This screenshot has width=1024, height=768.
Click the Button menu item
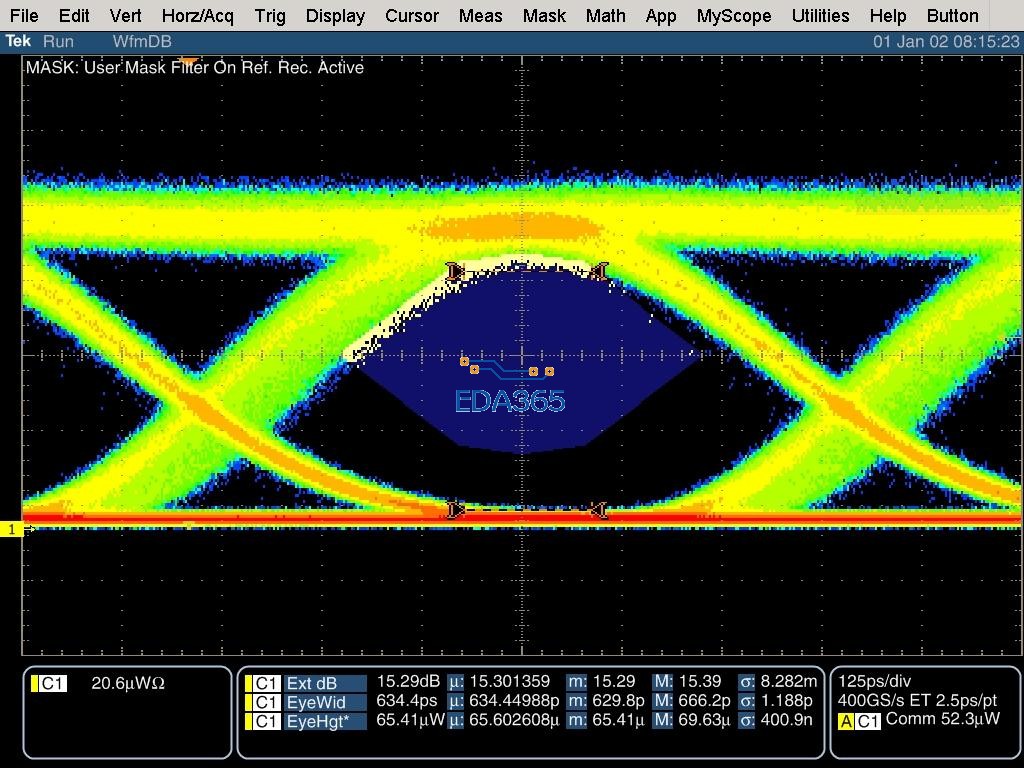click(x=952, y=16)
